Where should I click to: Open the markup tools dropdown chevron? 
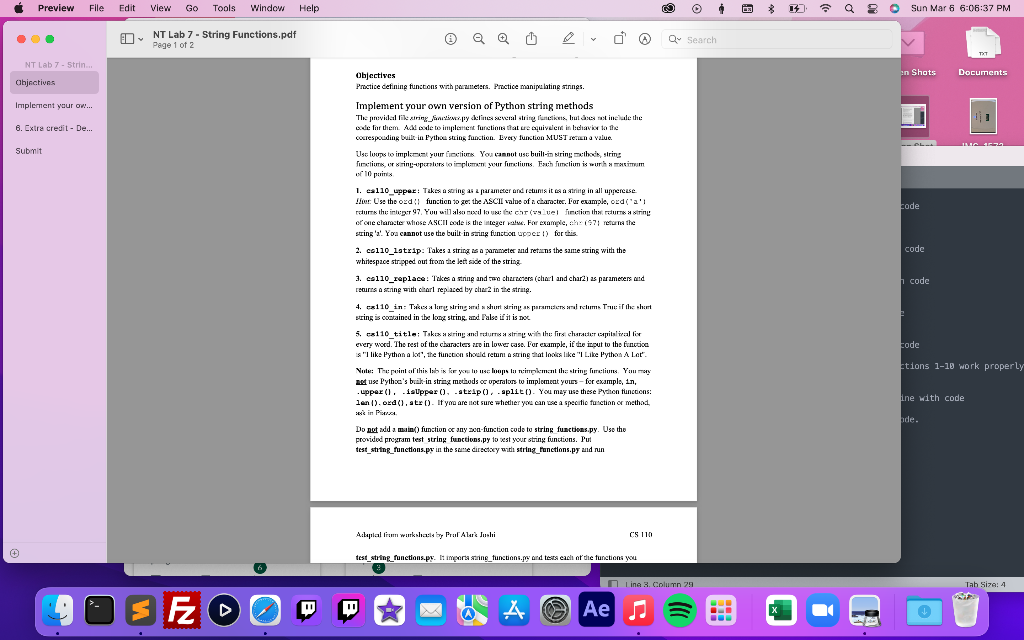[x=592, y=39]
